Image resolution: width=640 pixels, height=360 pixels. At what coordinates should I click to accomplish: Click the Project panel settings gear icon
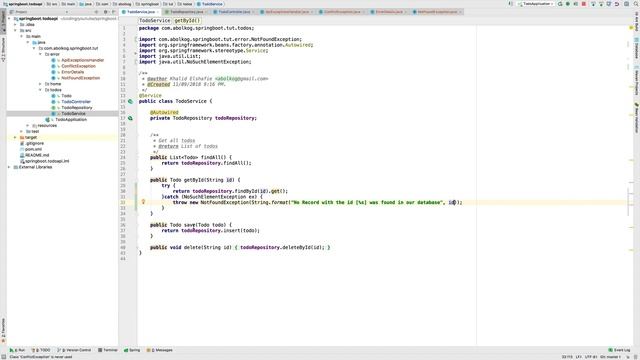tap(105, 12)
